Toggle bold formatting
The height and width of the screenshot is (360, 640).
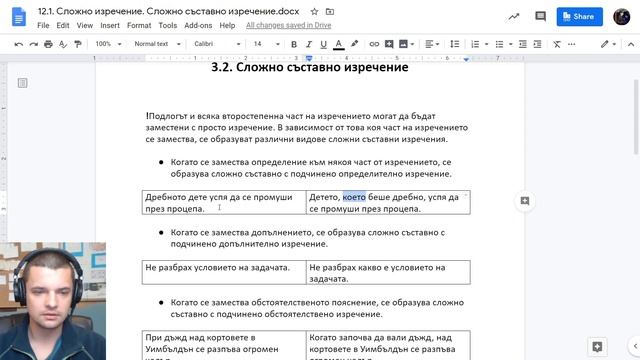point(293,44)
